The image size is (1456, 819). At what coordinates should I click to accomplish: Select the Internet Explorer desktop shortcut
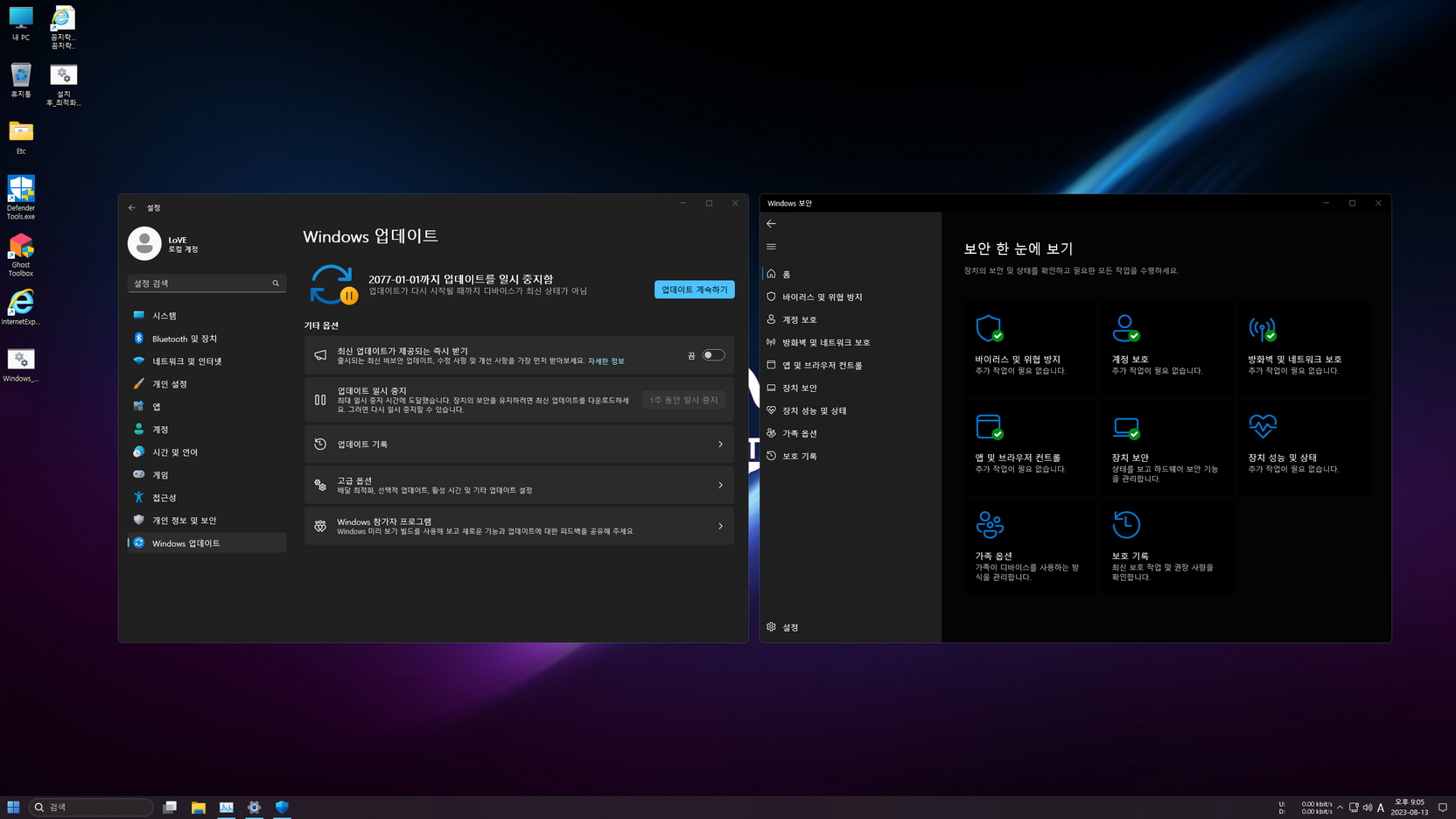click(21, 307)
